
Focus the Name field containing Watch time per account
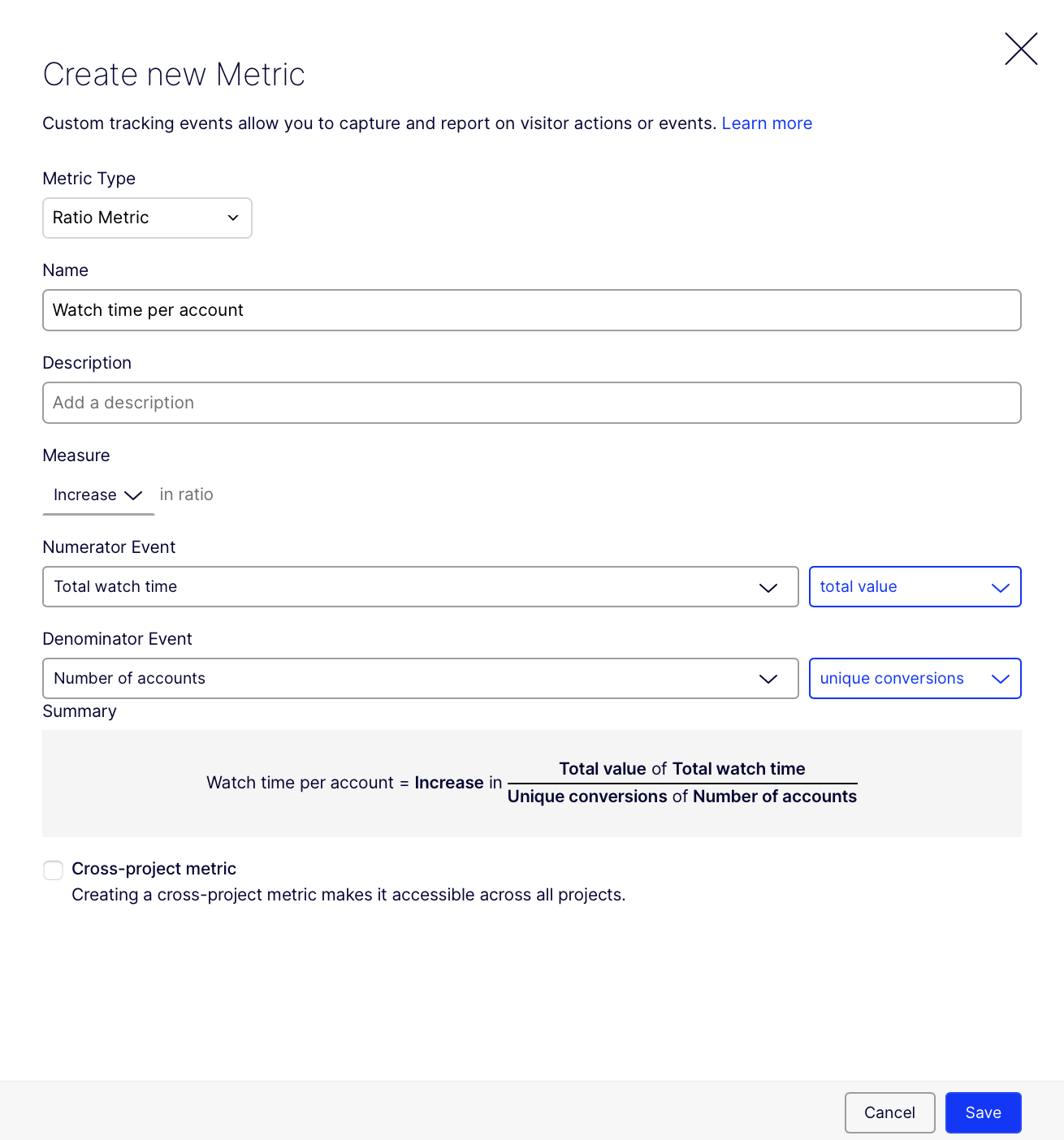tap(531, 310)
